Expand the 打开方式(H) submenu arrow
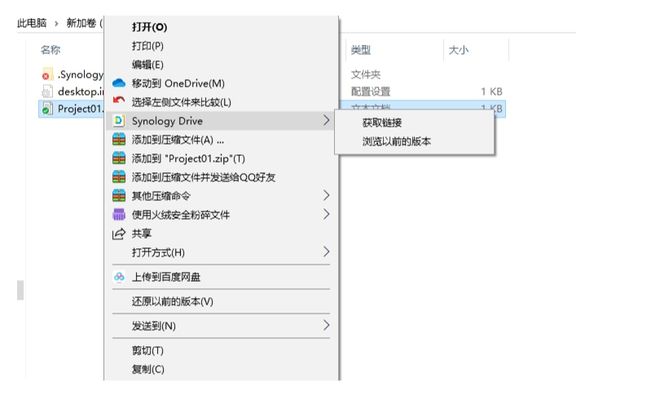The width and height of the screenshot is (660, 414). (326, 252)
